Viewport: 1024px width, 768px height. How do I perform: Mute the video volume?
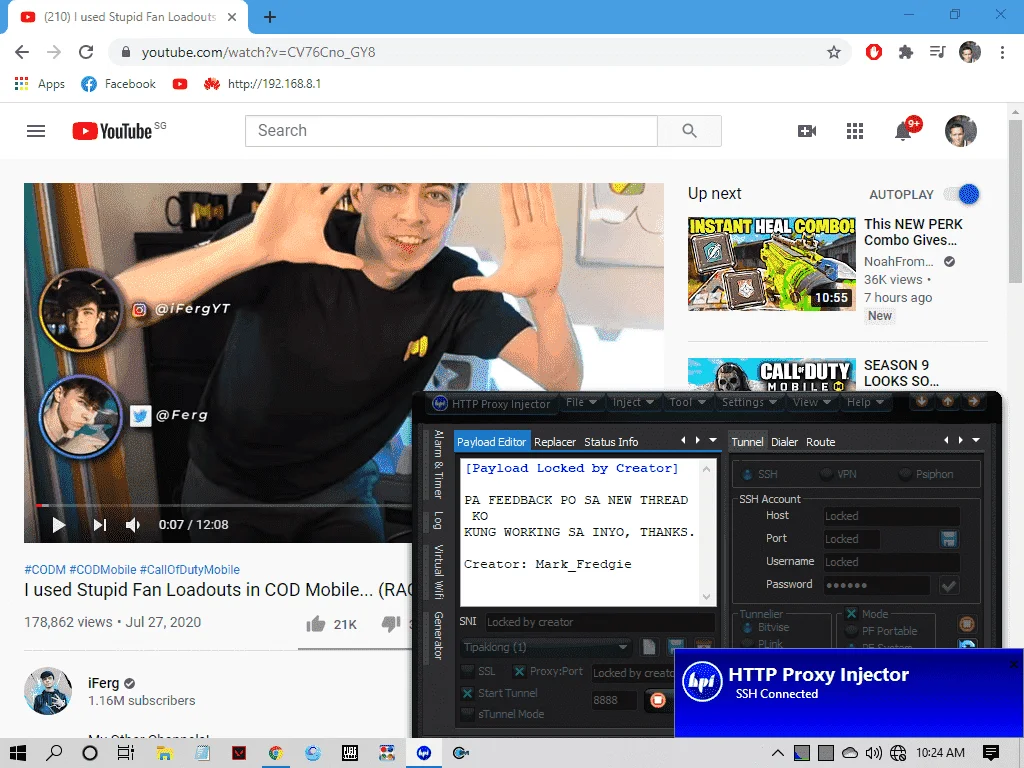tap(133, 524)
